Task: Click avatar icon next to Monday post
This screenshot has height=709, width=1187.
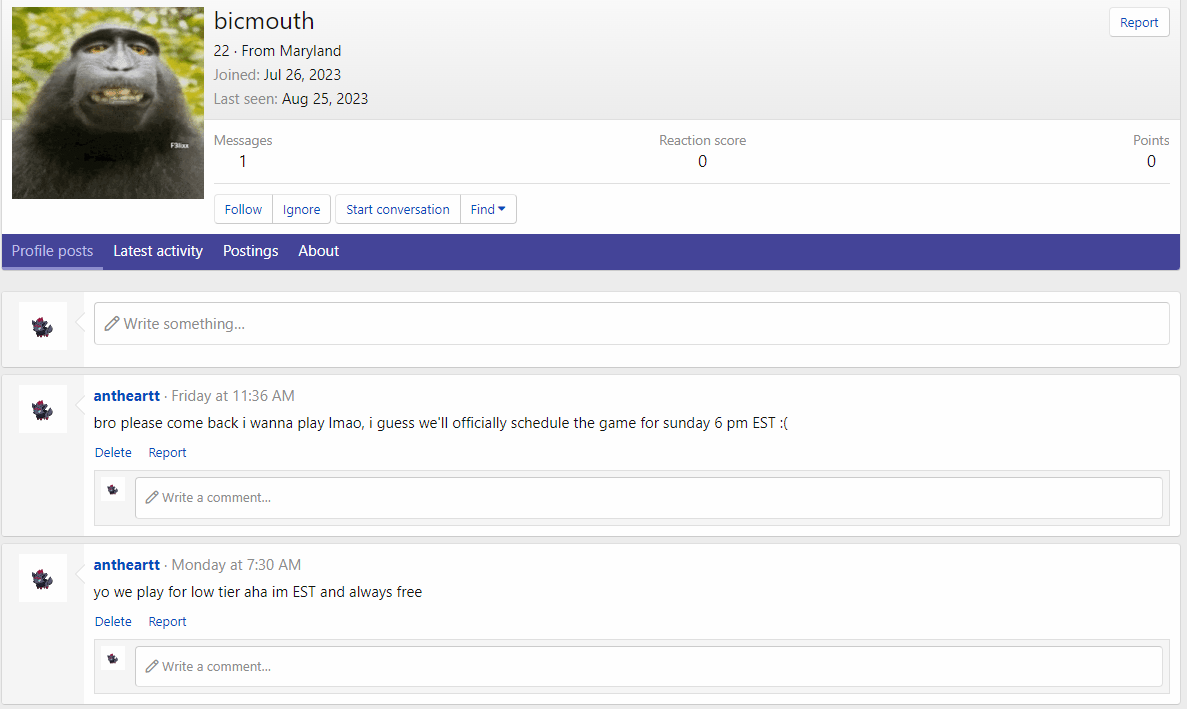Action: (x=43, y=578)
